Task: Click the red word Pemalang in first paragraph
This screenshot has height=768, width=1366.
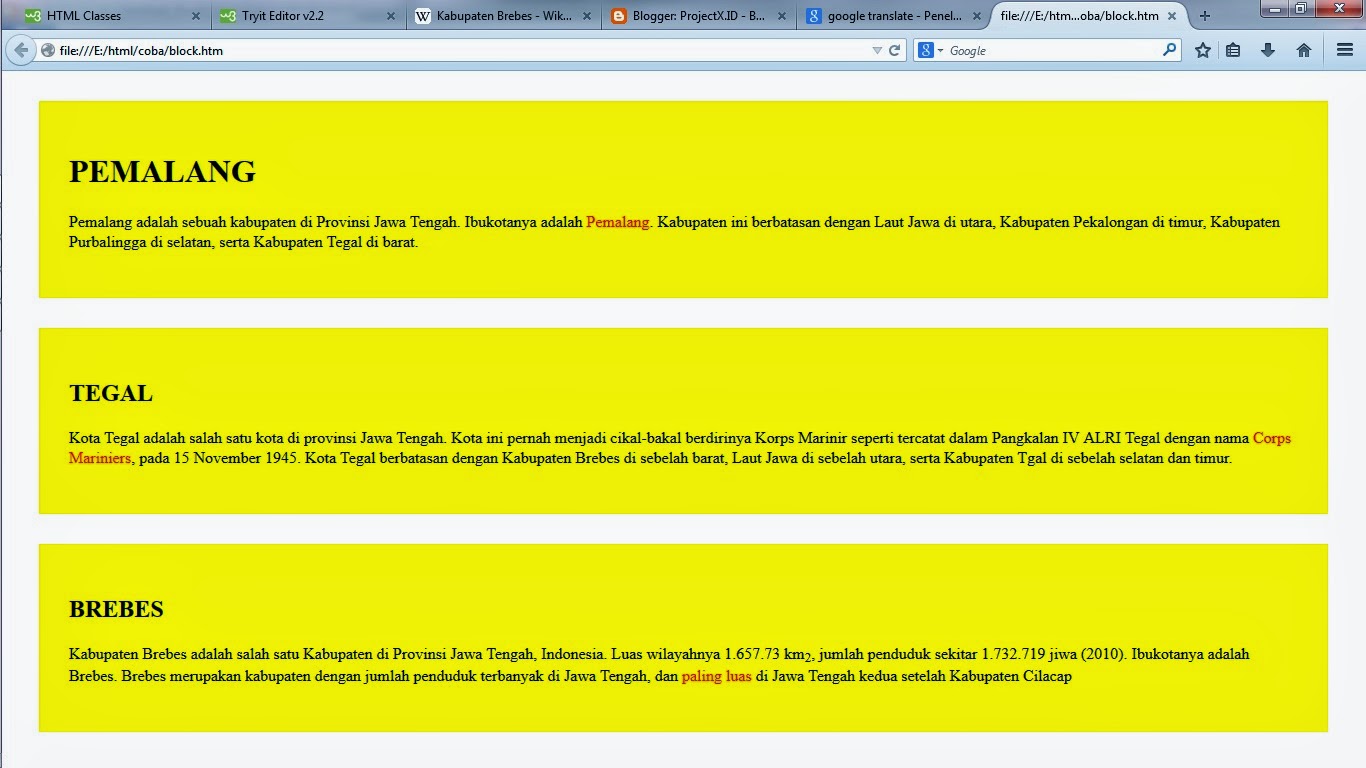Action: (x=618, y=222)
